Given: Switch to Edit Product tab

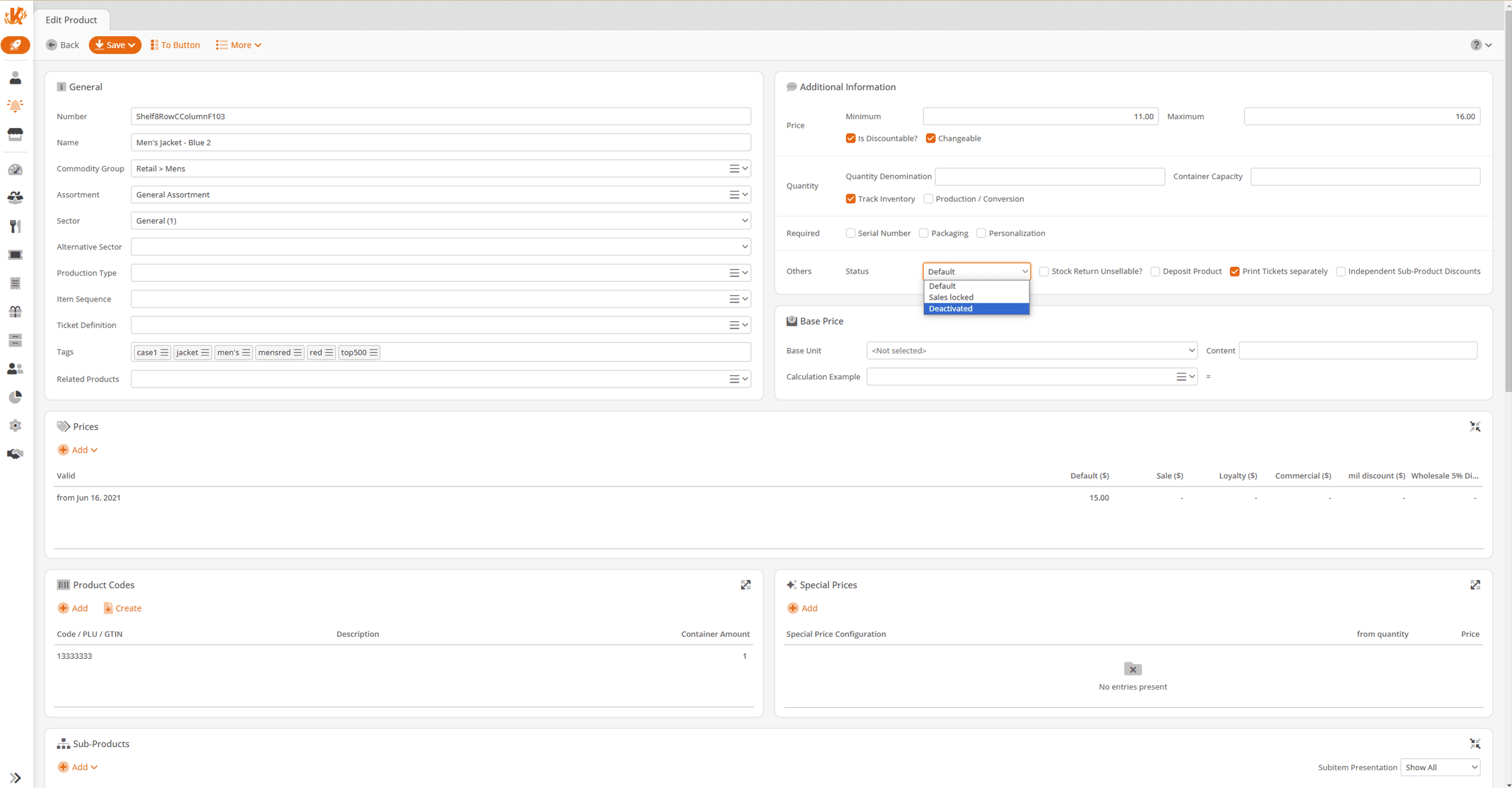Looking at the screenshot, I should pyautogui.click(x=71, y=20).
